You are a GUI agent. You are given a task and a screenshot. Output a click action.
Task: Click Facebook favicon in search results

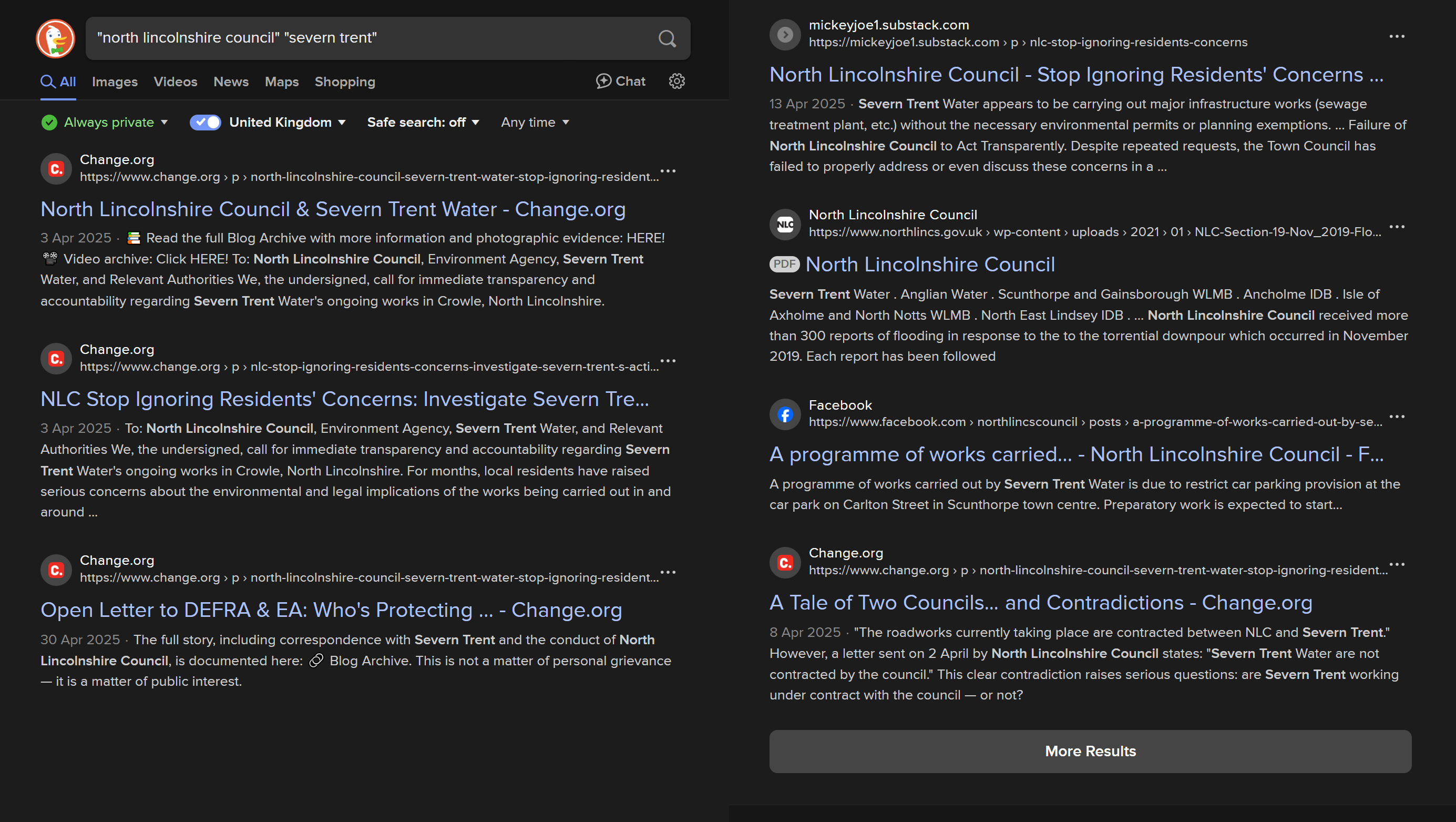tap(785, 414)
